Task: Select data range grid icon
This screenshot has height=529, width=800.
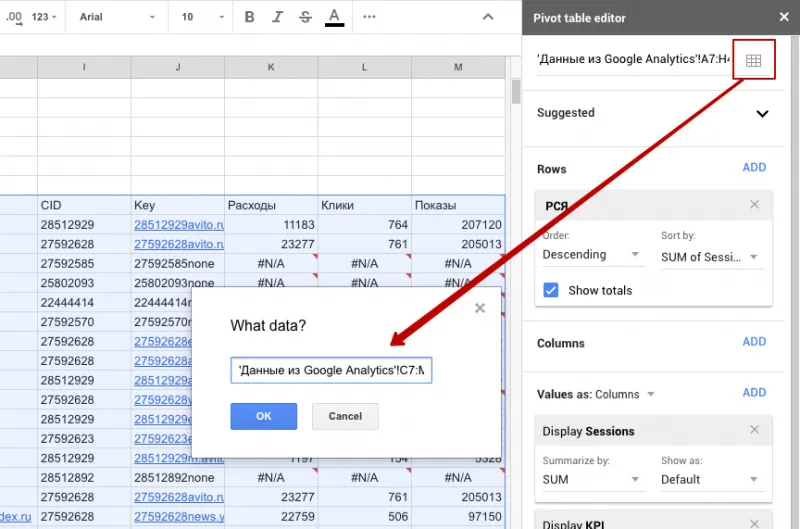Action: (754, 60)
